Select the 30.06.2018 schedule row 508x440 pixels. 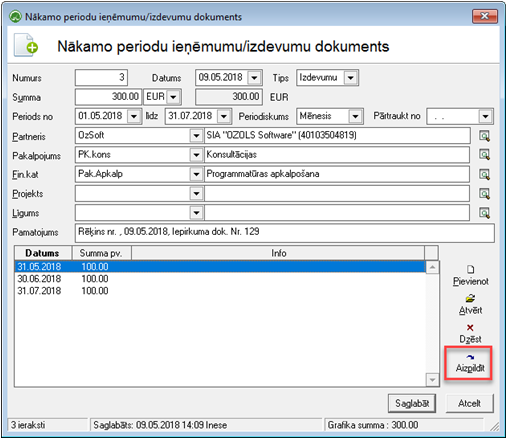coord(220,279)
